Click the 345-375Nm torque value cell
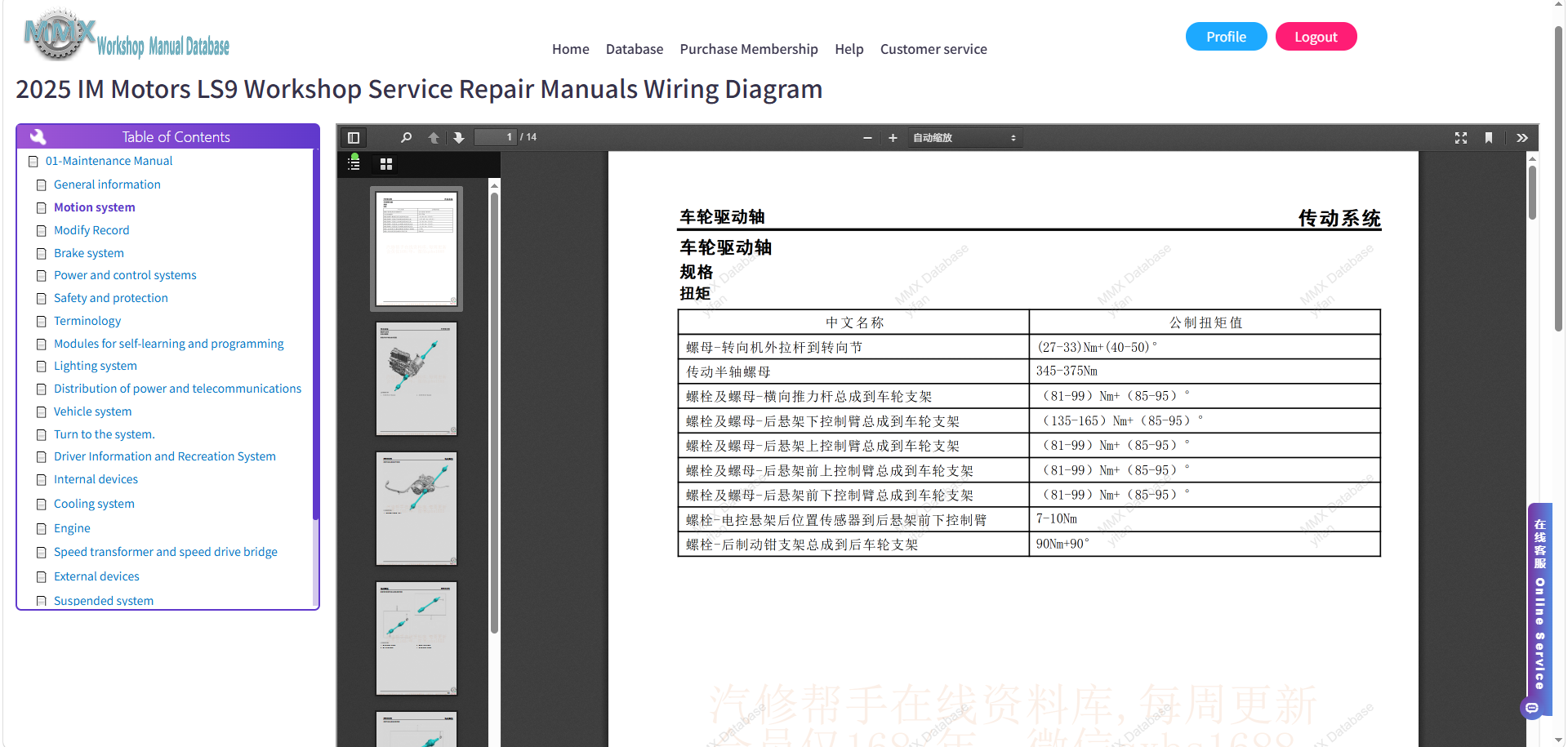This screenshot has width=1568, height=747. click(1205, 371)
